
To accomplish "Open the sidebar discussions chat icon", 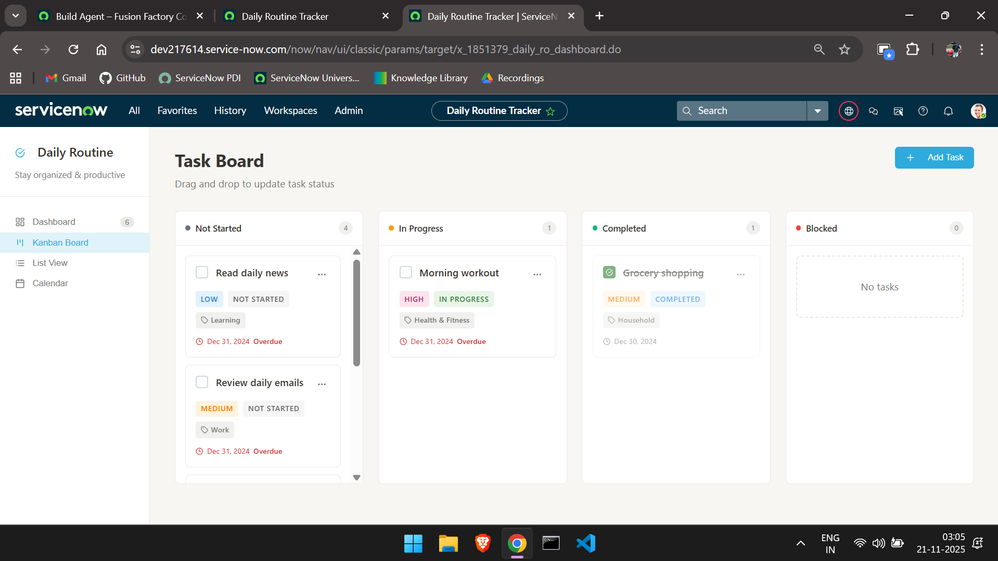I will point(873,111).
